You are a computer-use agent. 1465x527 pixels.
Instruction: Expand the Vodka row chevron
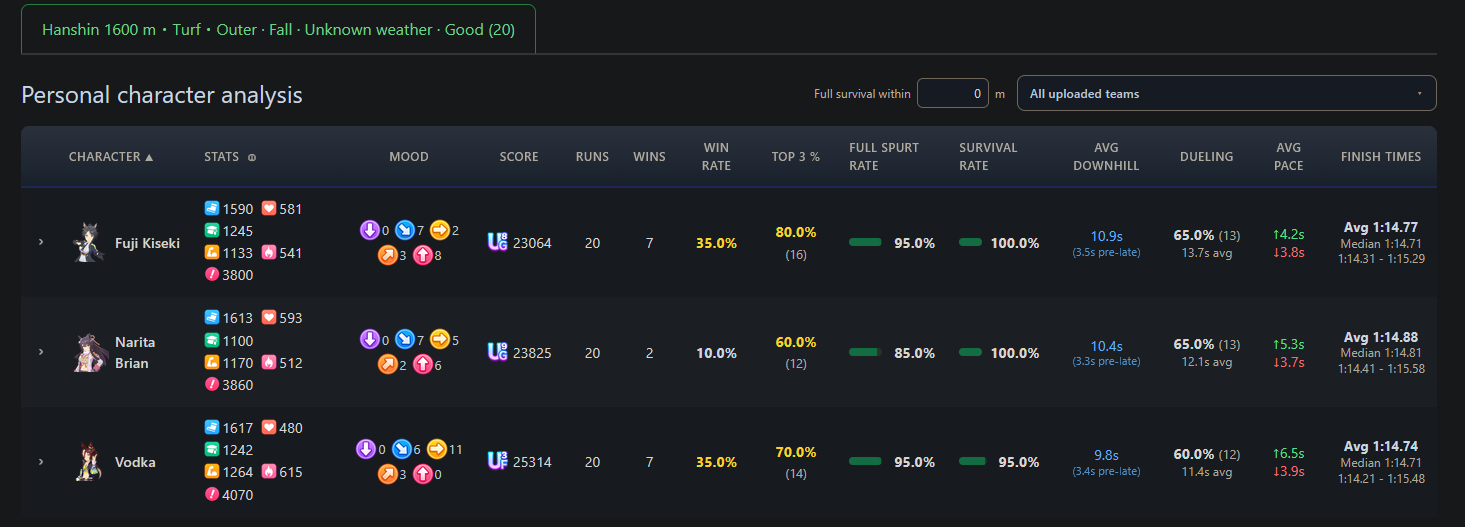(x=41, y=462)
